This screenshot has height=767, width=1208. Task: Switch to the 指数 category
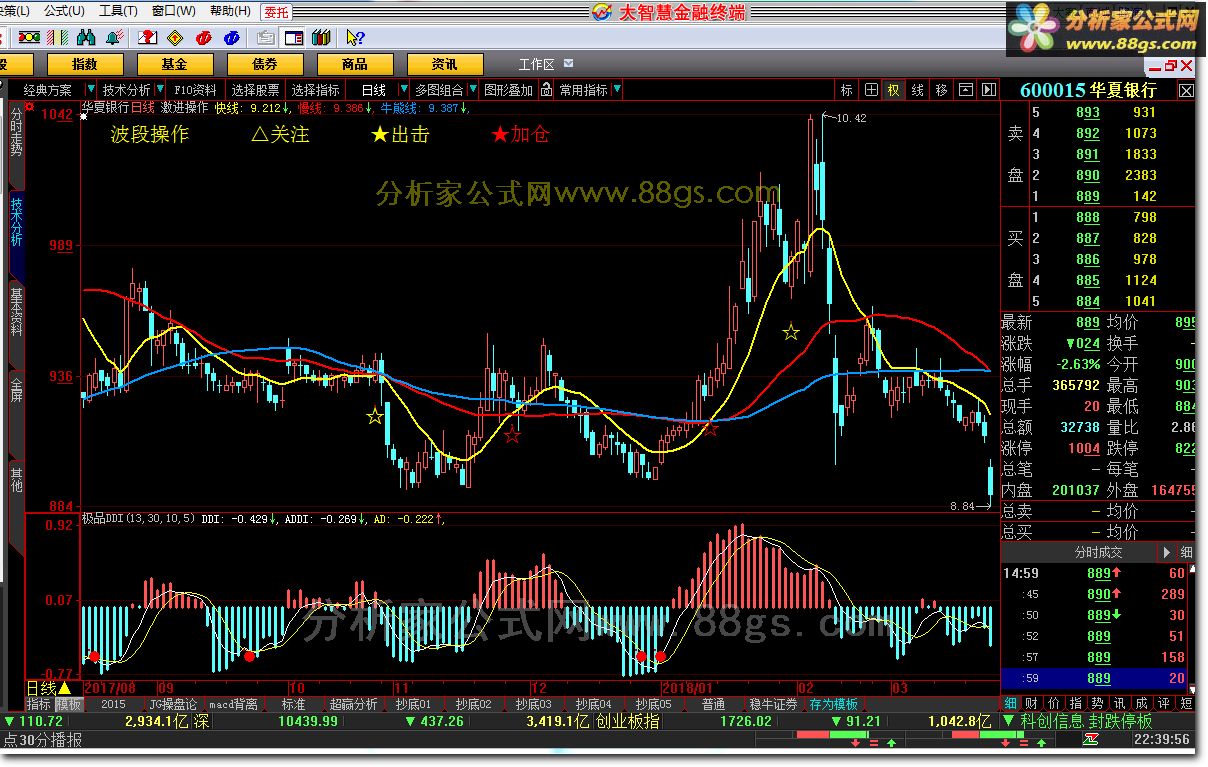tap(85, 64)
